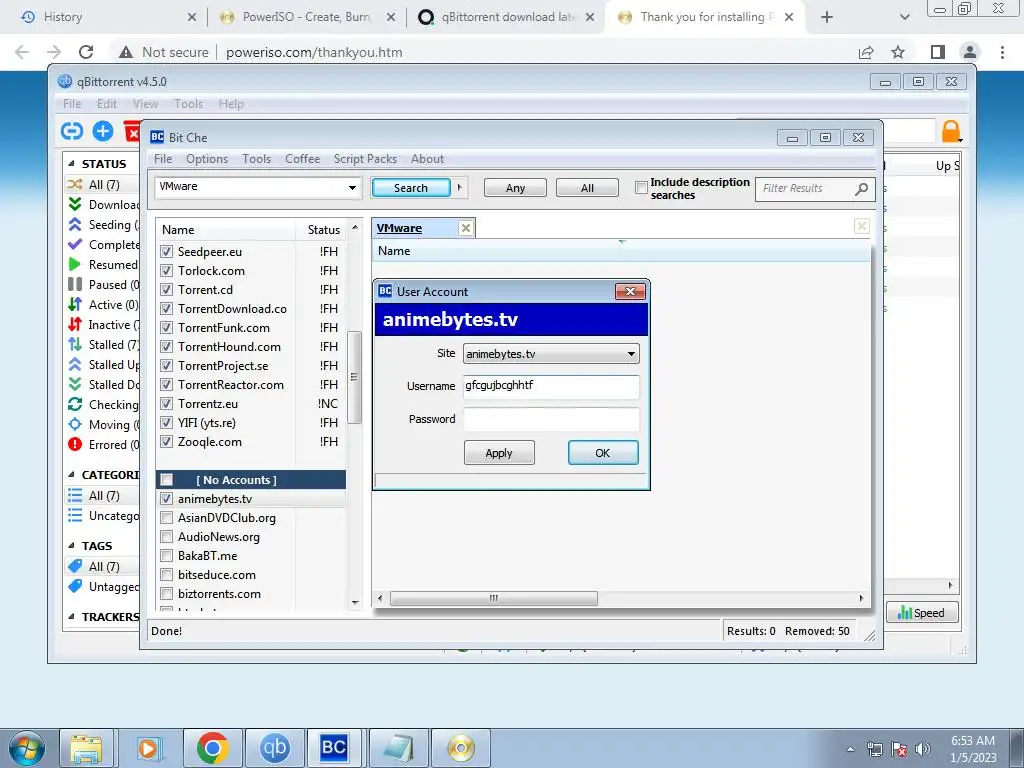Open the Bit Che taskbar icon

334,748
